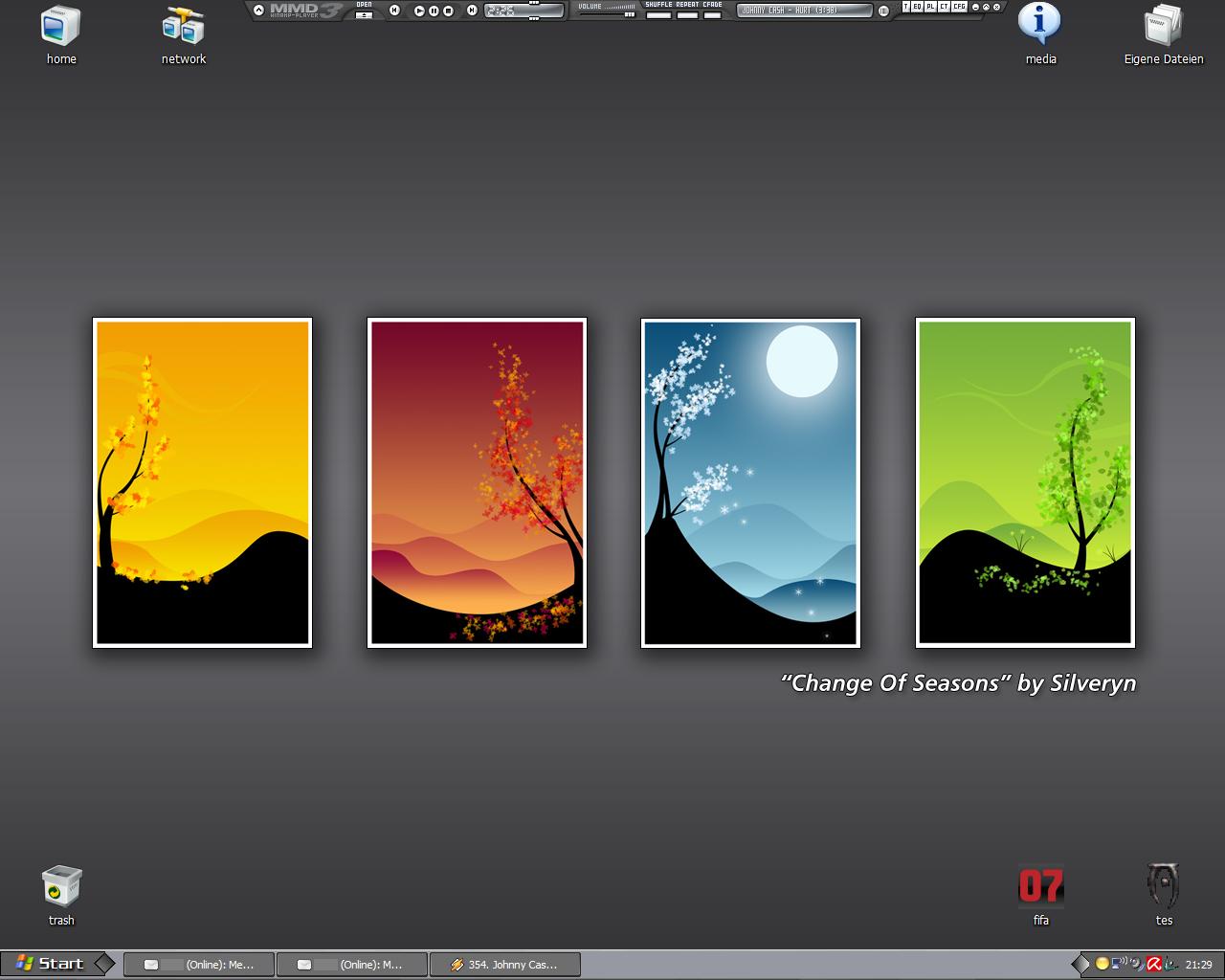Click the Open eject button in Winamp
This screenshot has width=1225, height=980.
(364, 14)
